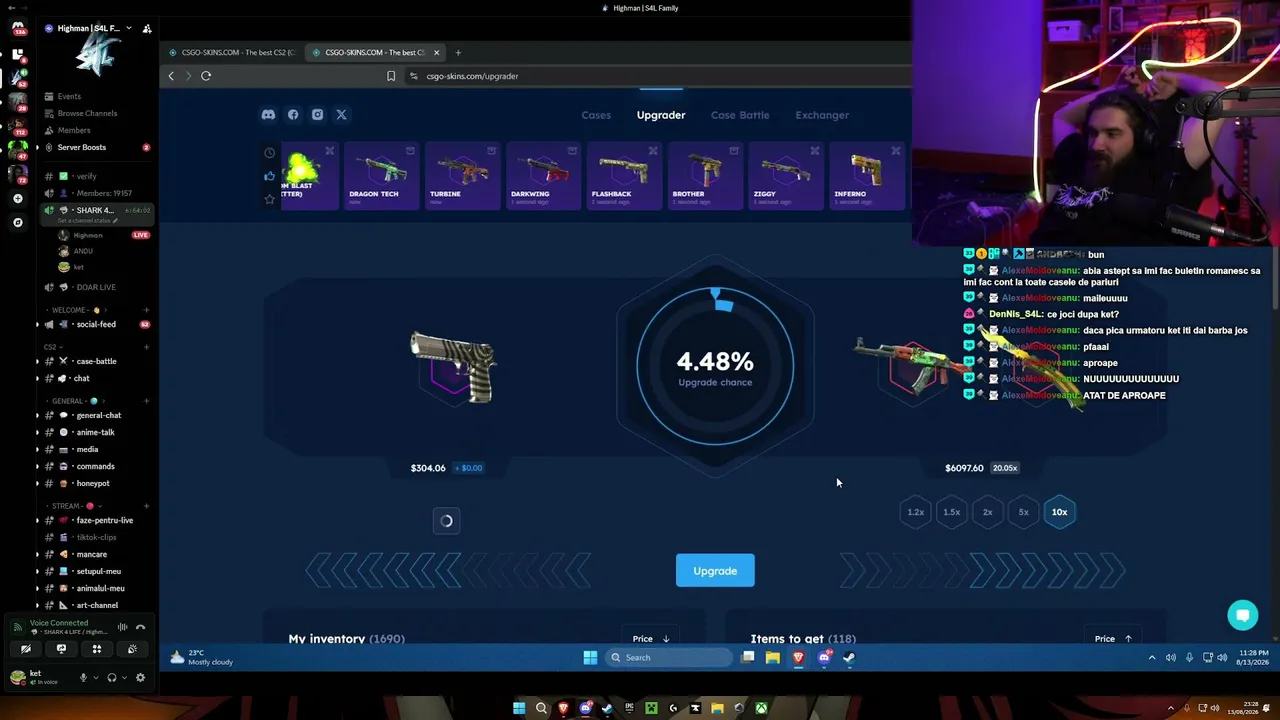Open microphone input device options arrow

(96, 677)
